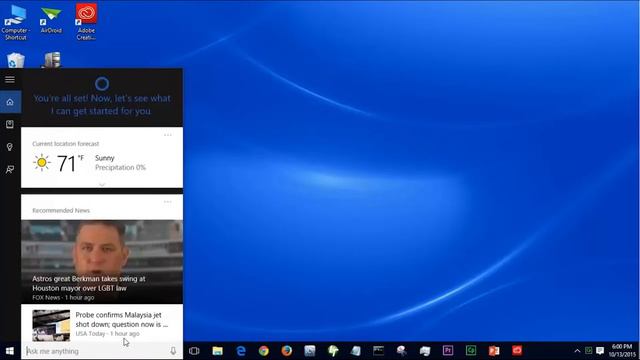Open the Windows Start button
This screenshot has height=360, width=640.
[x=10, y=351]
